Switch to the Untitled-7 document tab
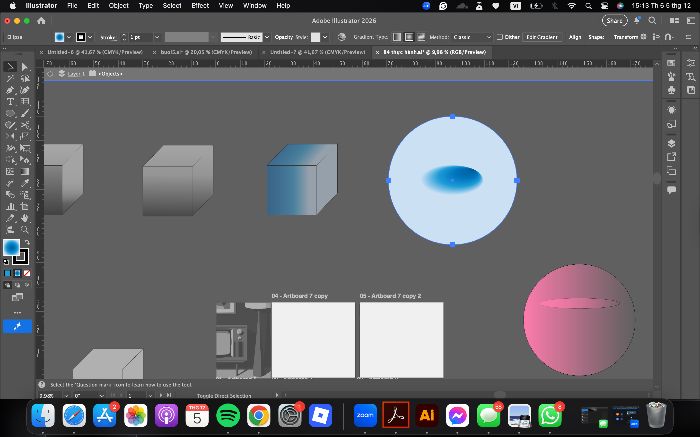Image resolution: width=700 pixels, height=437 pixels. [x=317, y=52]
